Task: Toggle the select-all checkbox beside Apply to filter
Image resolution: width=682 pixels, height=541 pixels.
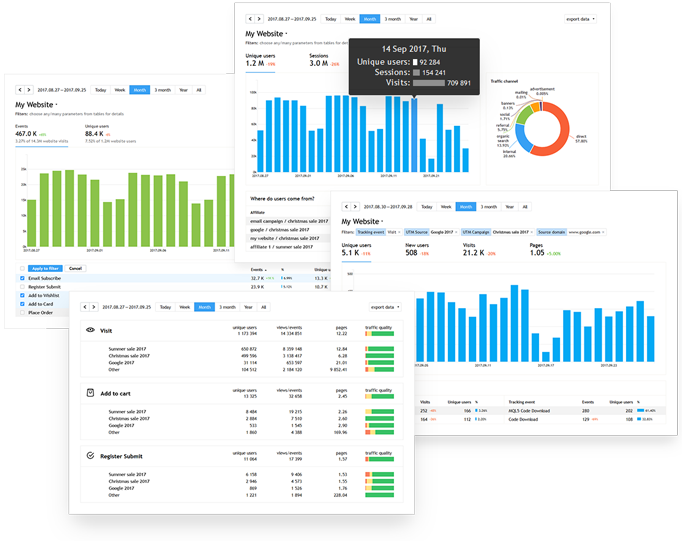Action: [x=22, y=268]
